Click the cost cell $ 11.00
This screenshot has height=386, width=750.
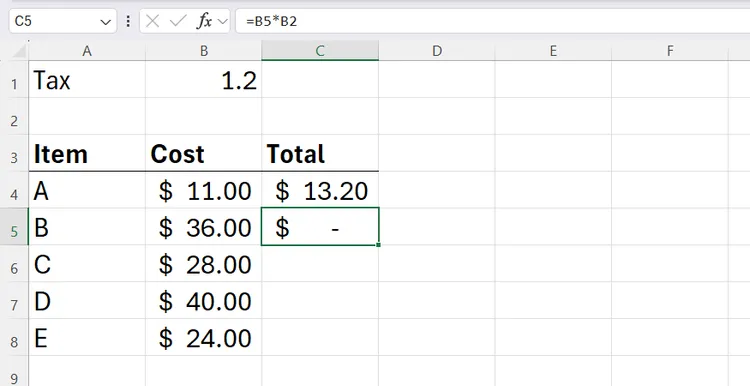204,190
